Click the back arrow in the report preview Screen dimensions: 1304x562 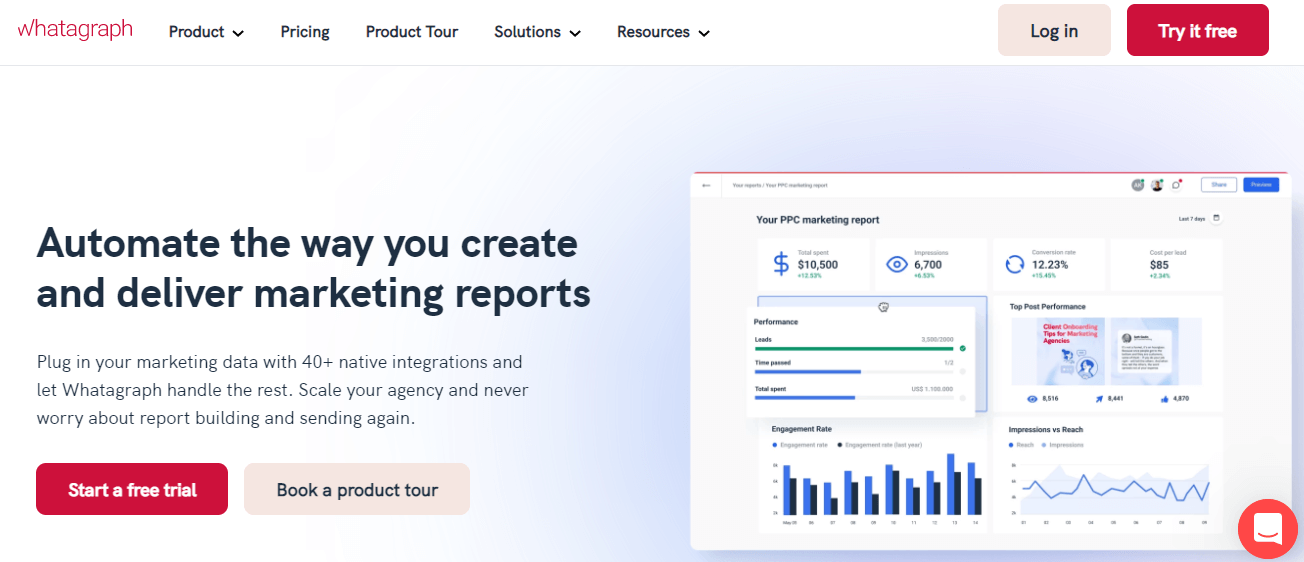[706, 185]
